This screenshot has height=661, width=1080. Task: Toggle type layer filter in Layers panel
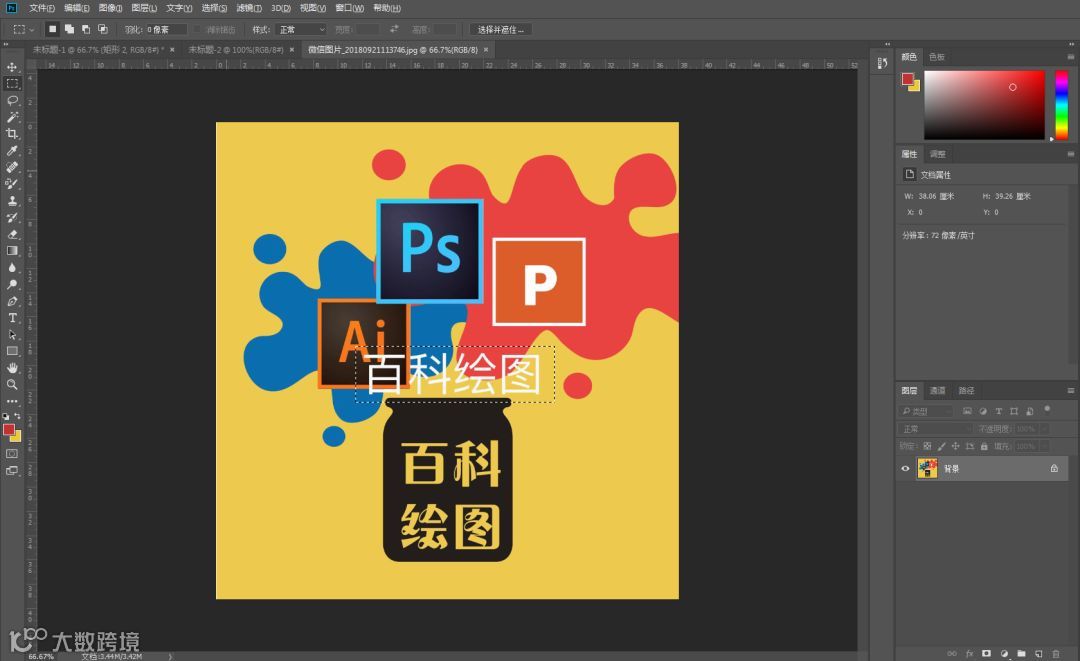point(999,411)
